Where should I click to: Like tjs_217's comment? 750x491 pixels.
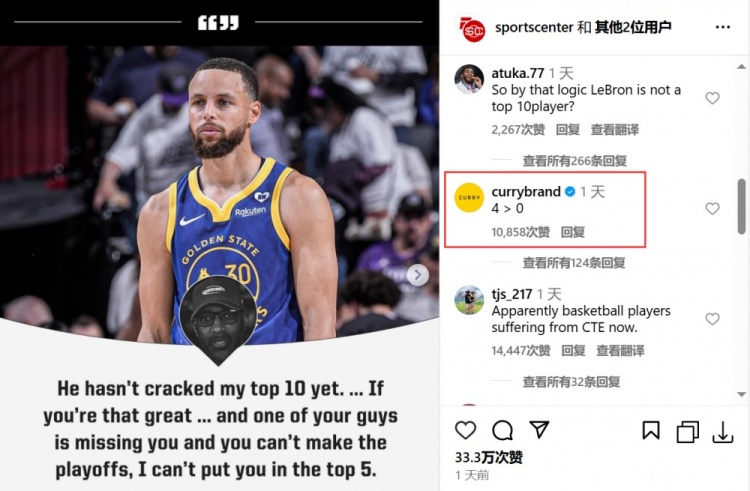712,319
